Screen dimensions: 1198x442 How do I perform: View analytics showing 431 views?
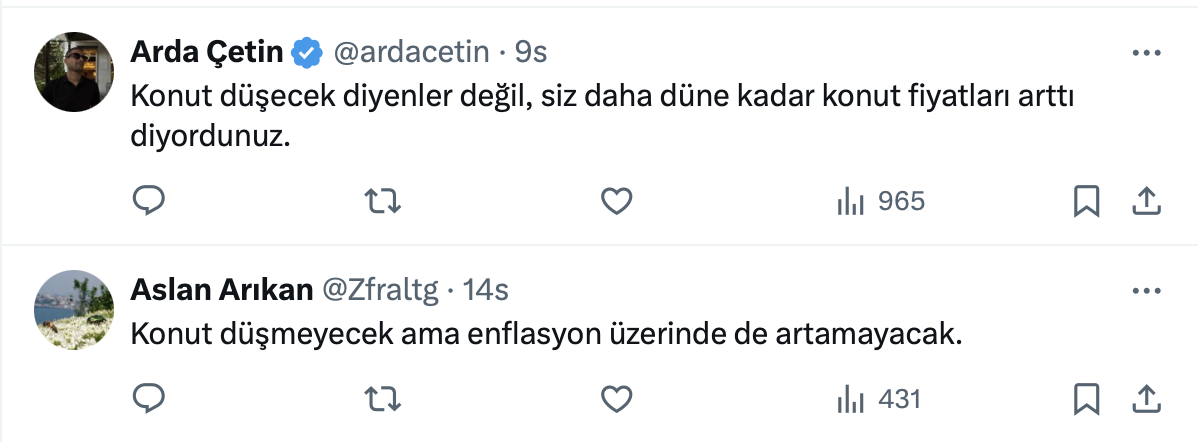click(878, 398)
